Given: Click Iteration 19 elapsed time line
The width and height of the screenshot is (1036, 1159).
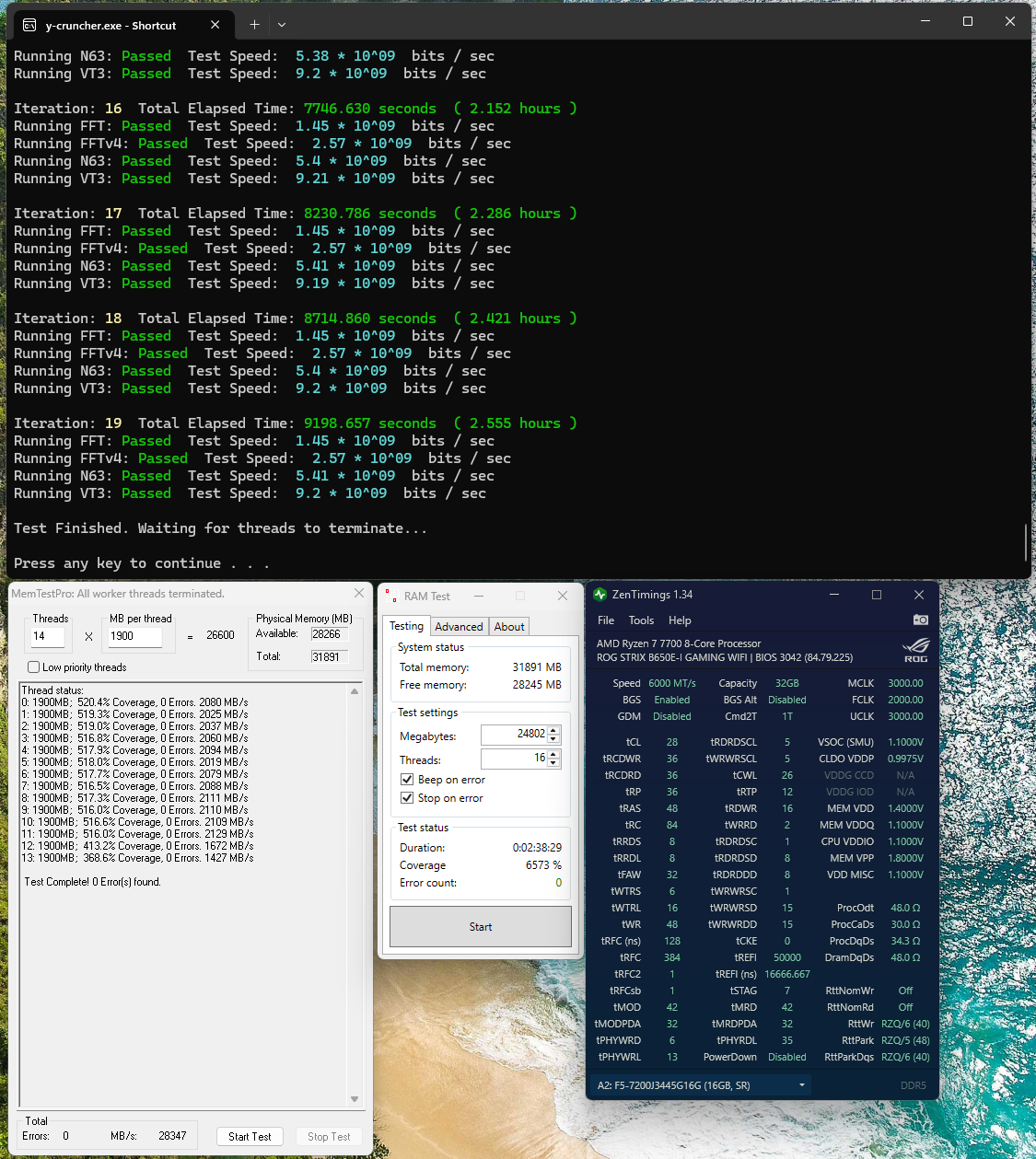Looking at the screenshot, I should click(296, 423).
